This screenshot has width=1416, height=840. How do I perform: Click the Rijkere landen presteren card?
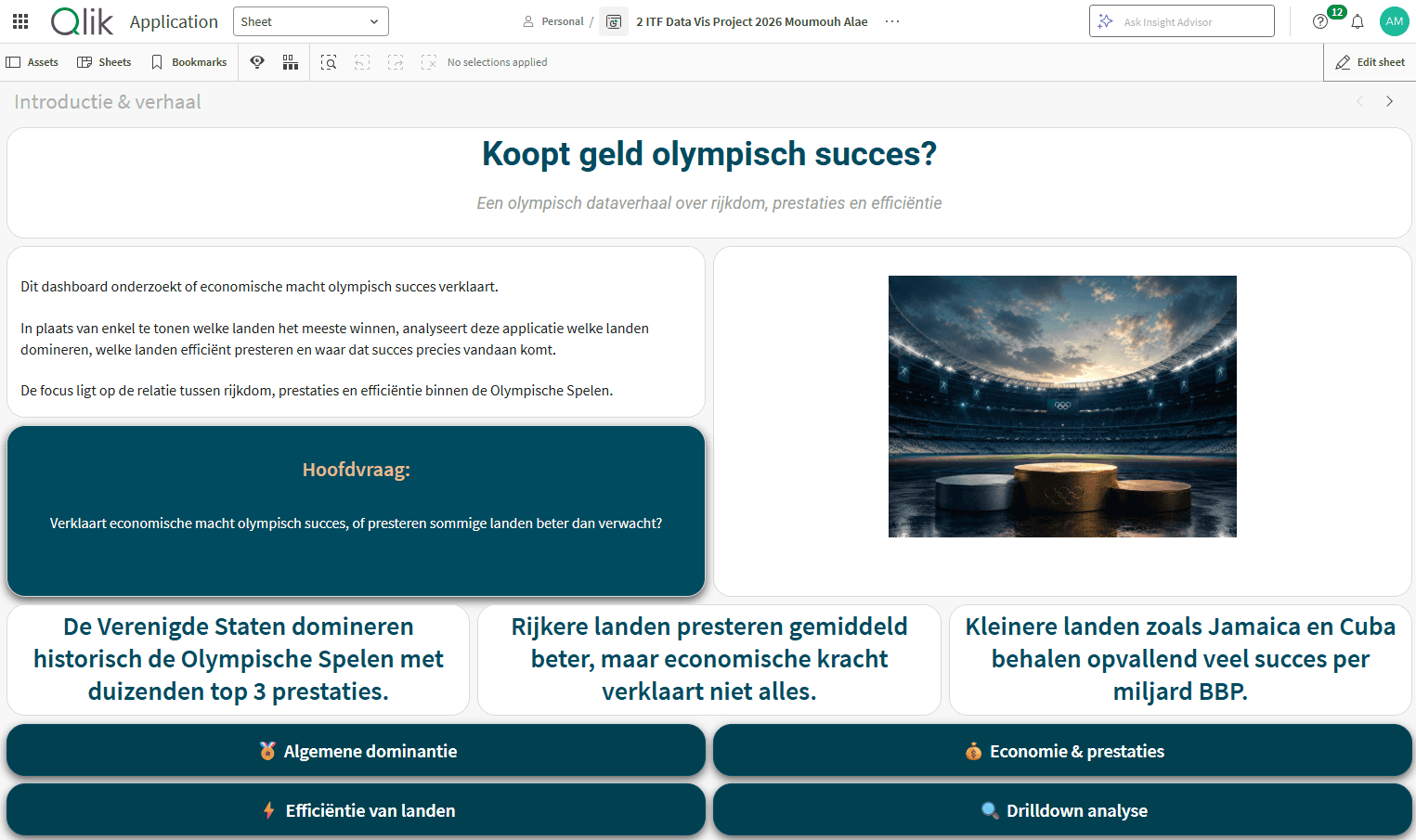pyautogui.click(x=709, y=660)
